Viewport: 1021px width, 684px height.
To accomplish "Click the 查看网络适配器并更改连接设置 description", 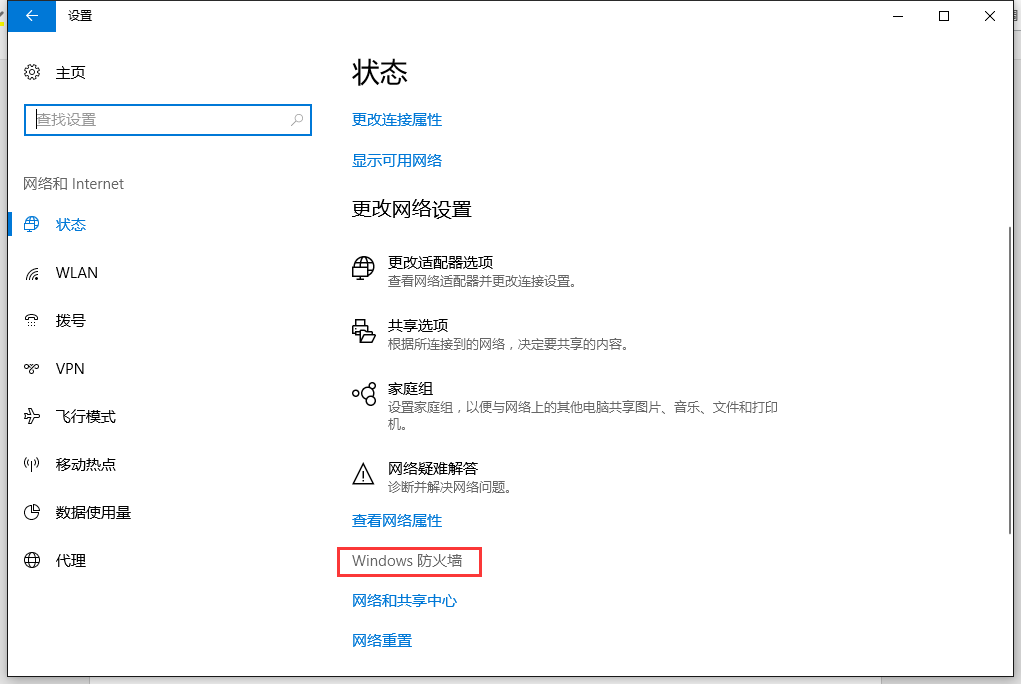I will pyautogui.click(x=482, y=281).
